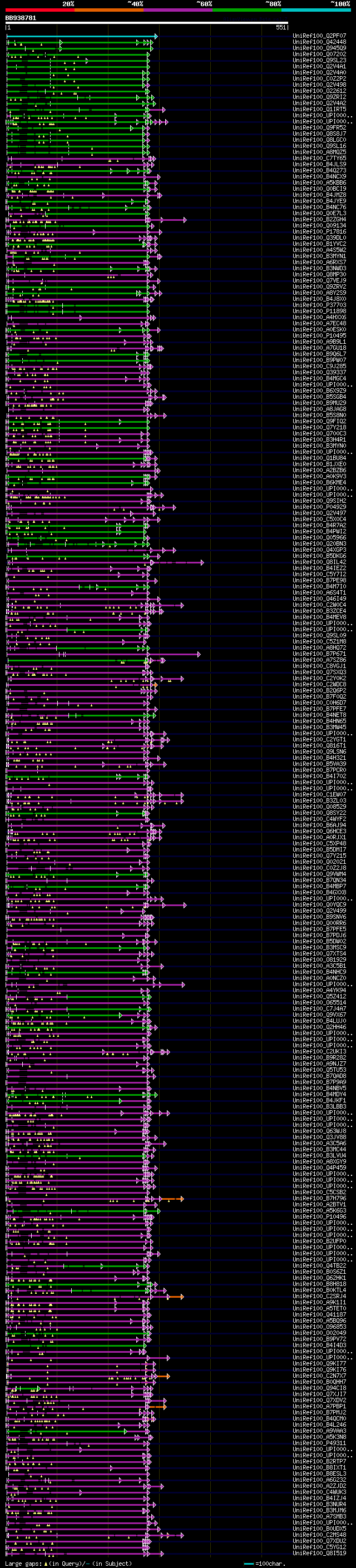Open UniRef100_P04929 entry
This screenshot has height=1568, width=356.
pos(319,507)
